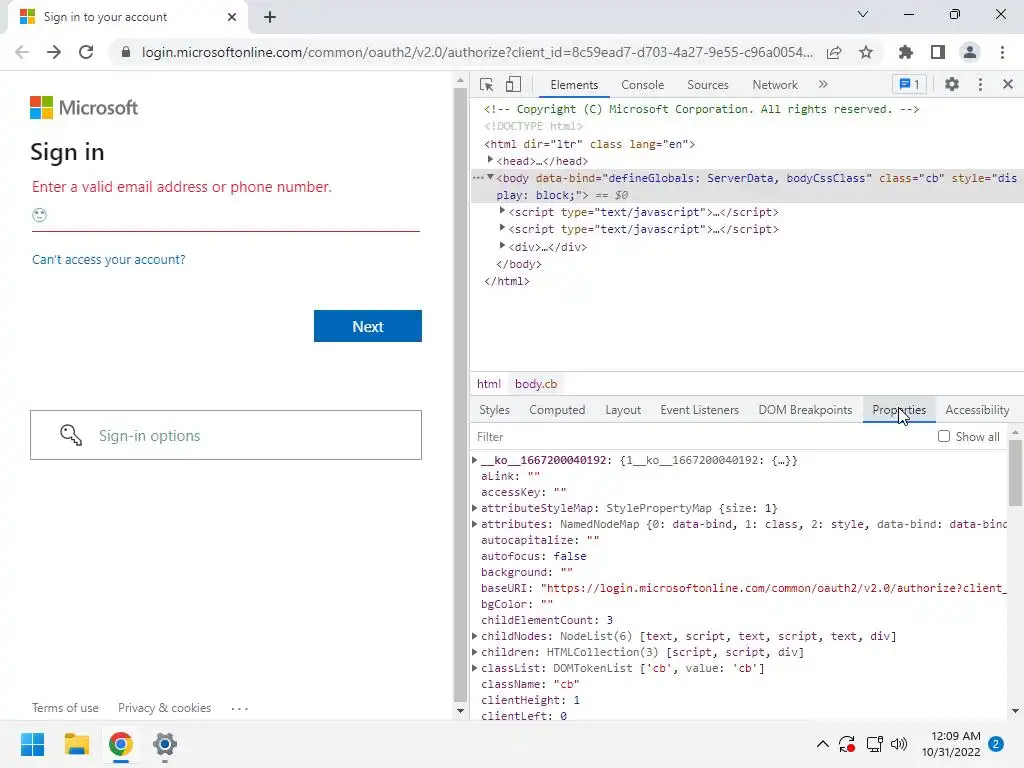Bookmark this tab star icon
The image size is (1024, 768).
[866, 52]
